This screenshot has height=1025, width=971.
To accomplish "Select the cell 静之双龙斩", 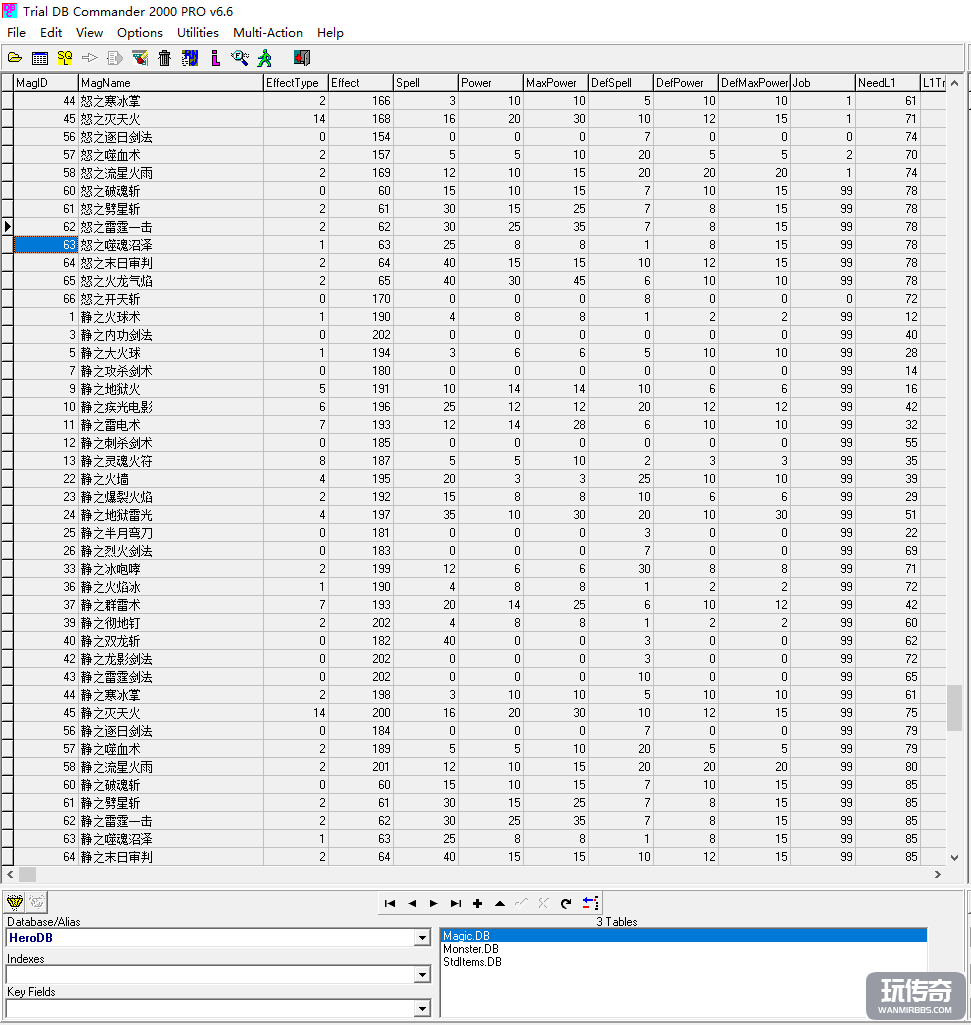I will (x=171, y=641).
